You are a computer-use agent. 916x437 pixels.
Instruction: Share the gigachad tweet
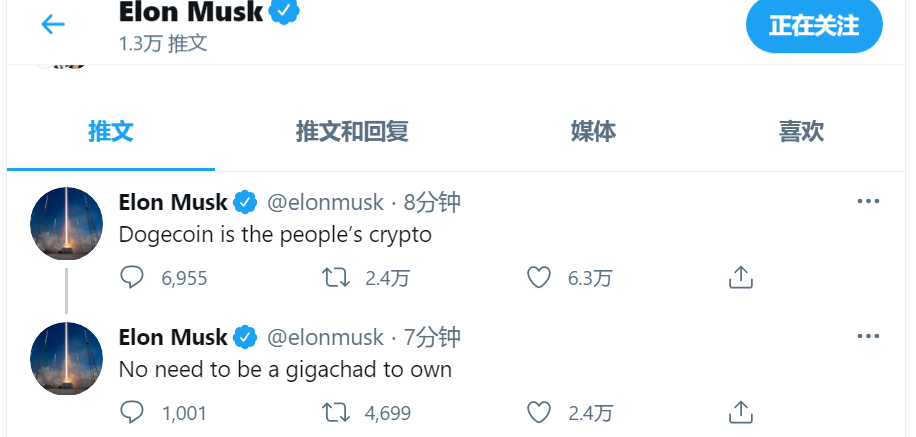click(x=740, y=412)
